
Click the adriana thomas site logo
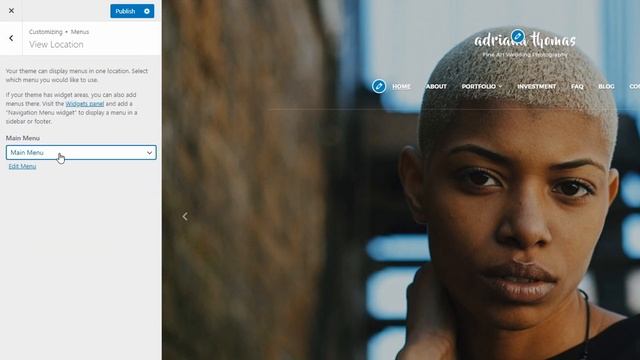click(525, 40)
